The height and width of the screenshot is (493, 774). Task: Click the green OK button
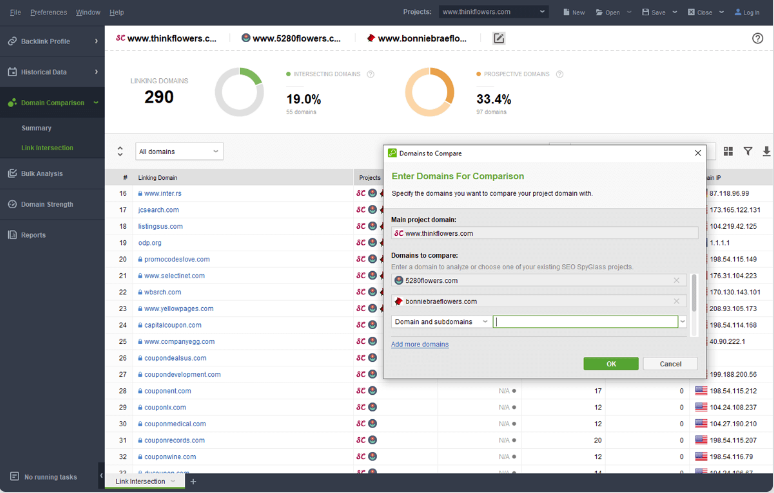pyautogui.click(x=611, y=364)
